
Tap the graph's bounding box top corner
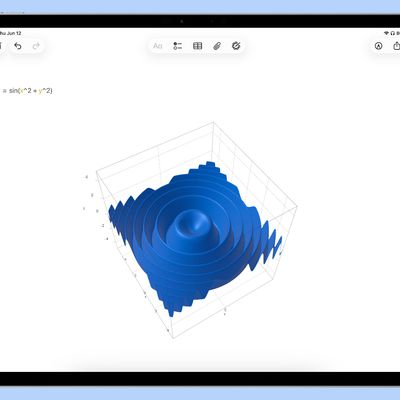pyautogui.click(x=213, y=122)
